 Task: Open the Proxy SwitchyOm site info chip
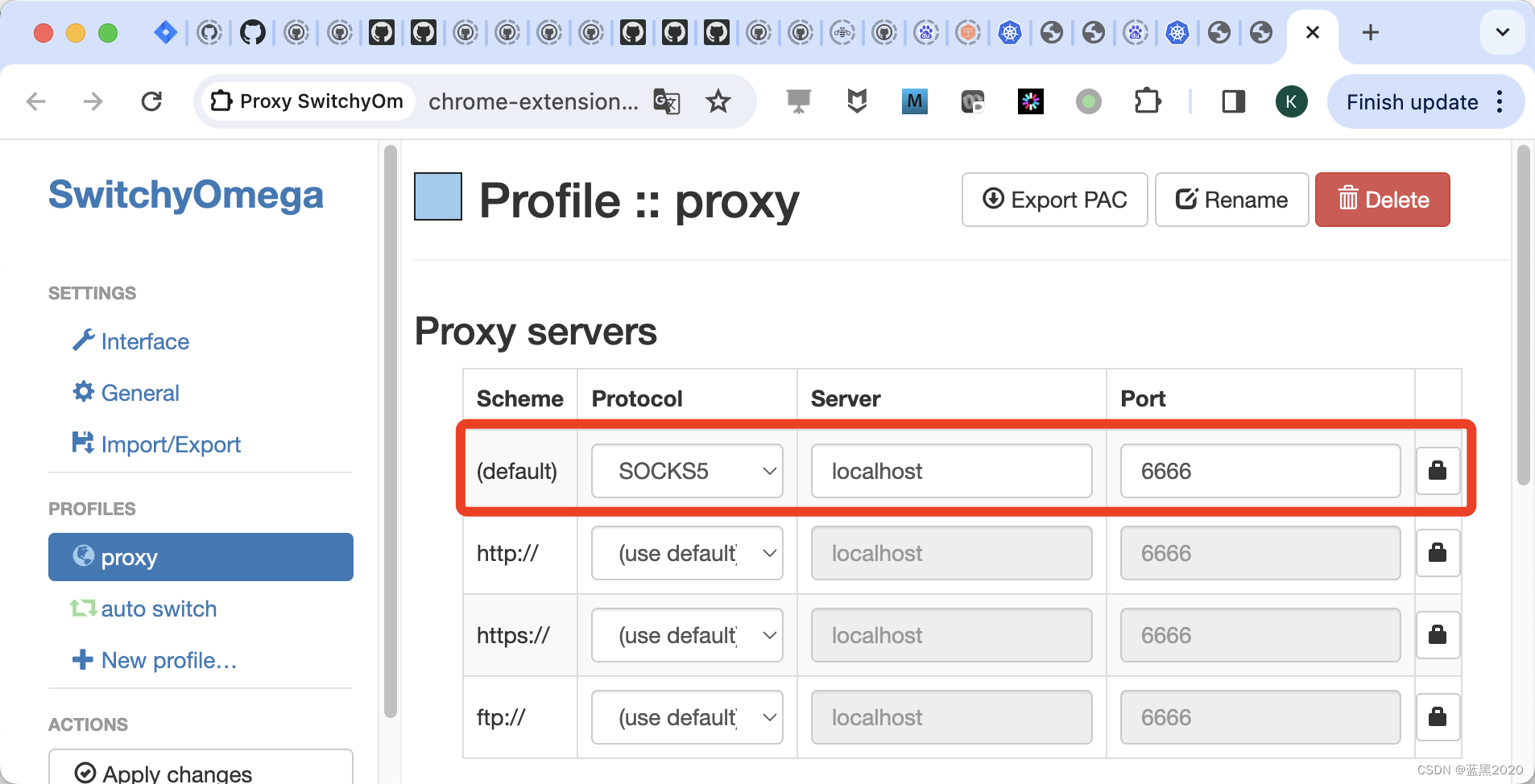(x=307, y=101)
